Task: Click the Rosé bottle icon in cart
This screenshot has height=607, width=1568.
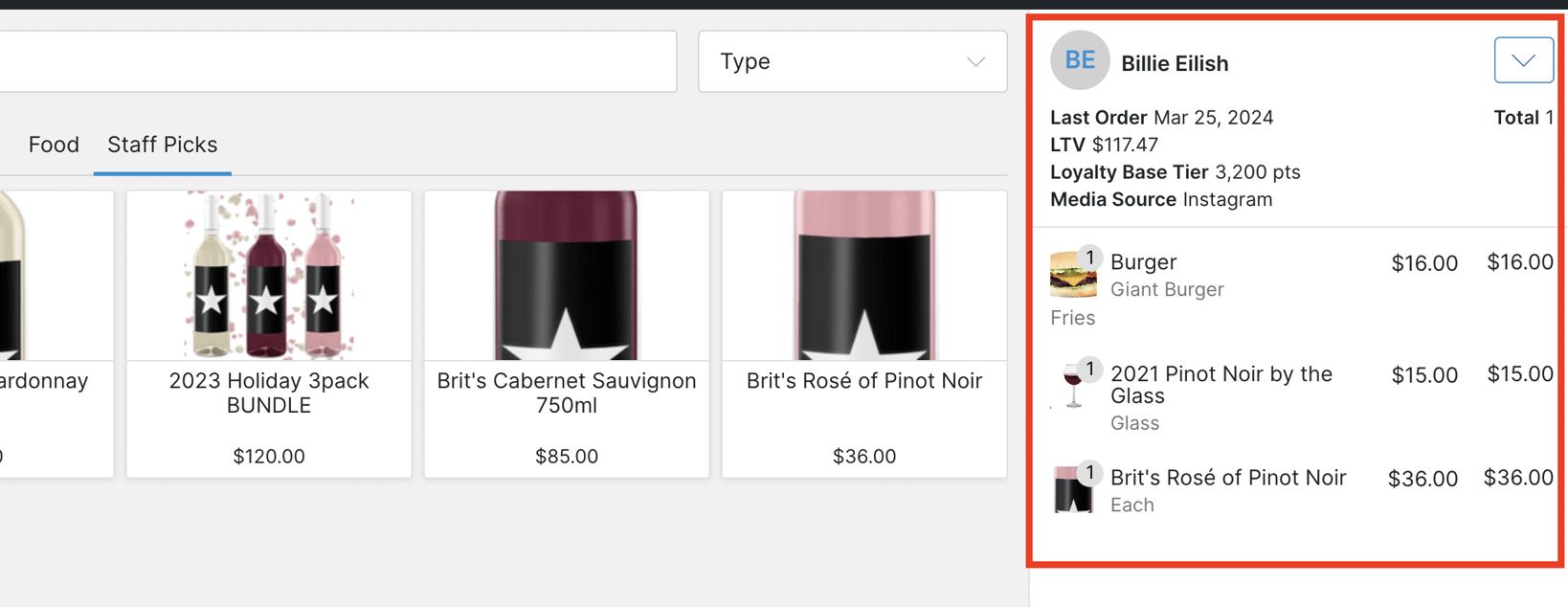Action: pos(1072,490)
